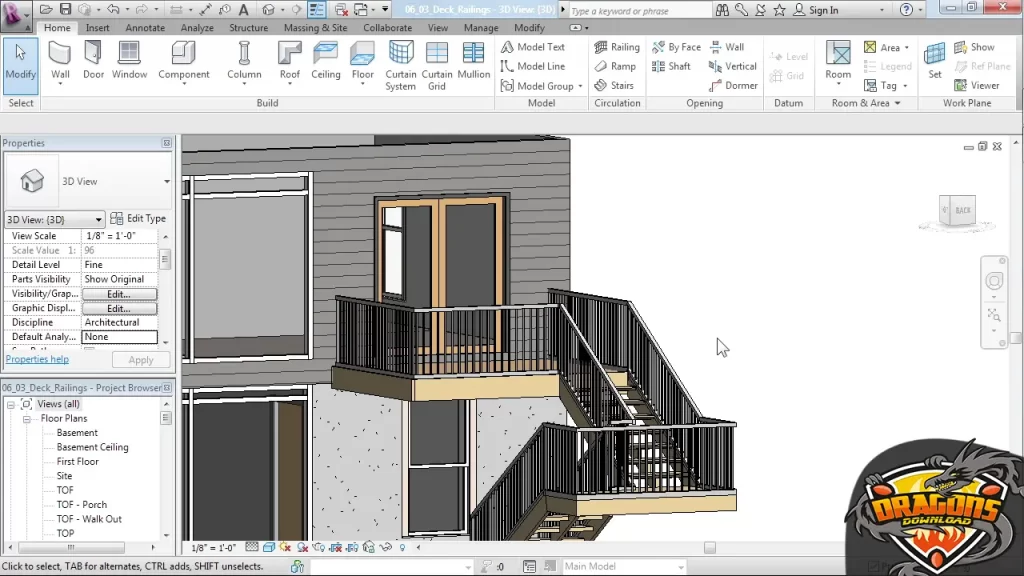Click the Edit Type button
This screenshot has height=576, width=1024.
pos(138,219)
